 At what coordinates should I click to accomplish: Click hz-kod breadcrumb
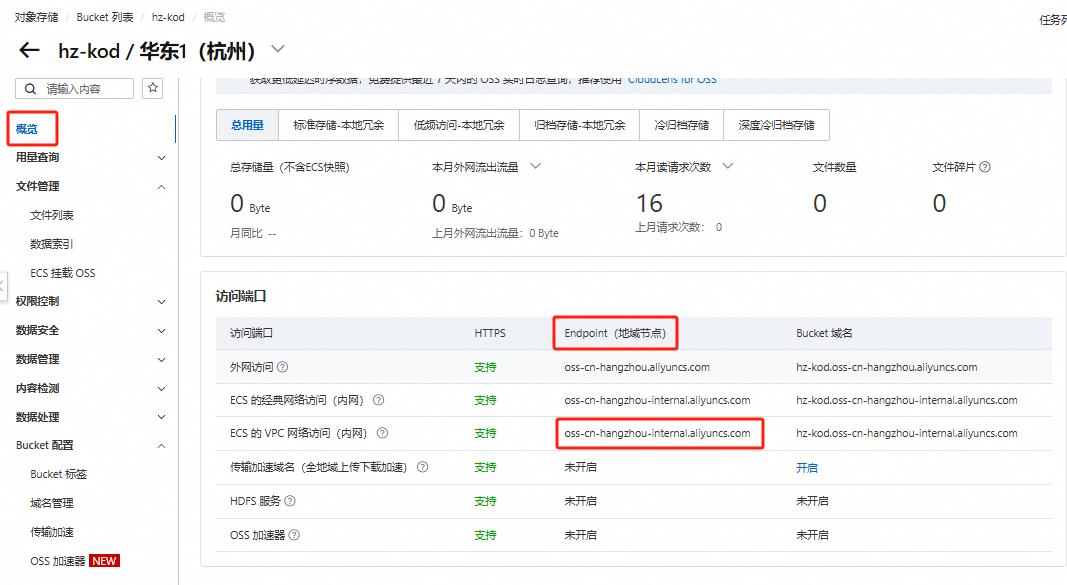(168, 17)
